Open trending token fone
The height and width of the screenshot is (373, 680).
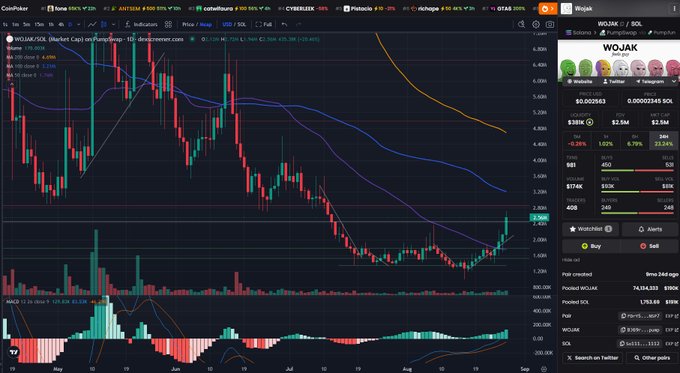click(68, 8)
